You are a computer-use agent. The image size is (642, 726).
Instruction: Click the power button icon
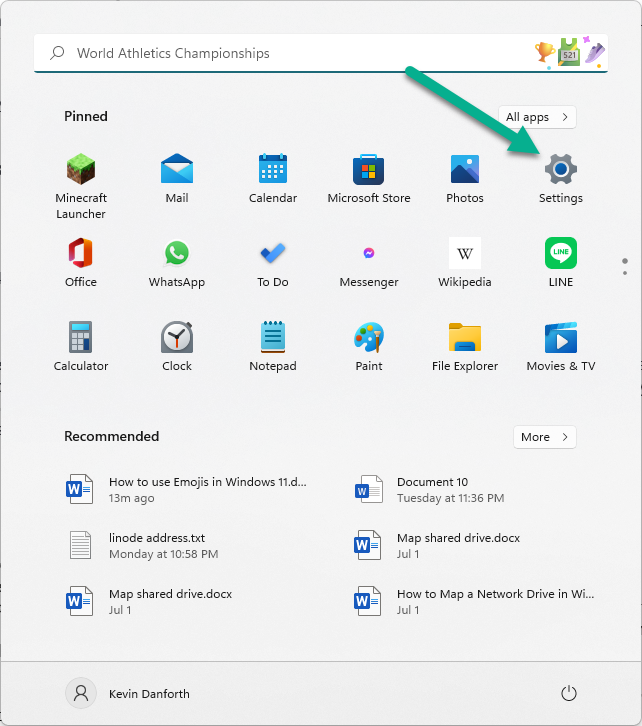tap(568, 694)
